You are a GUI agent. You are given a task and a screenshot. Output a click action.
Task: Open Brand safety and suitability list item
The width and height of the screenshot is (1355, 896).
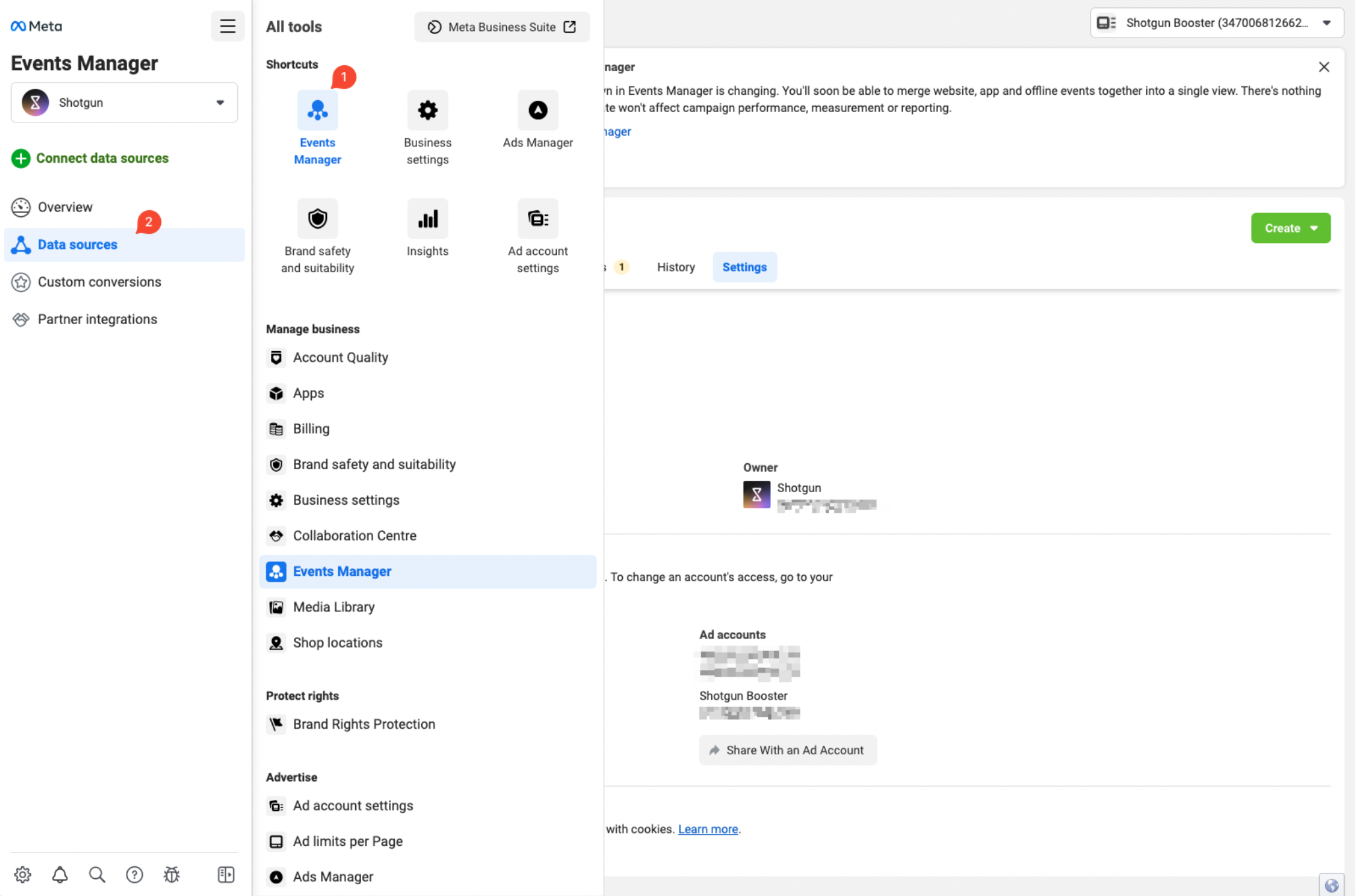(428, 464)
